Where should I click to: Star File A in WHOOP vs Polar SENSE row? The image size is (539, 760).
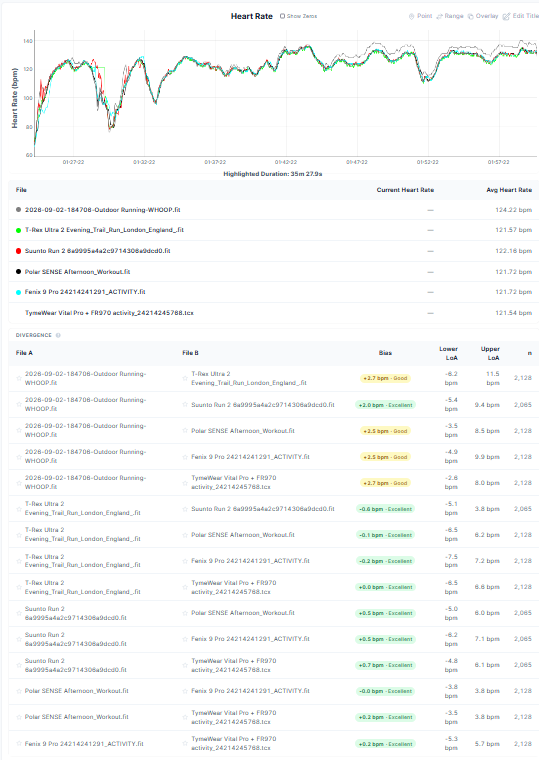tap(19, 430)
